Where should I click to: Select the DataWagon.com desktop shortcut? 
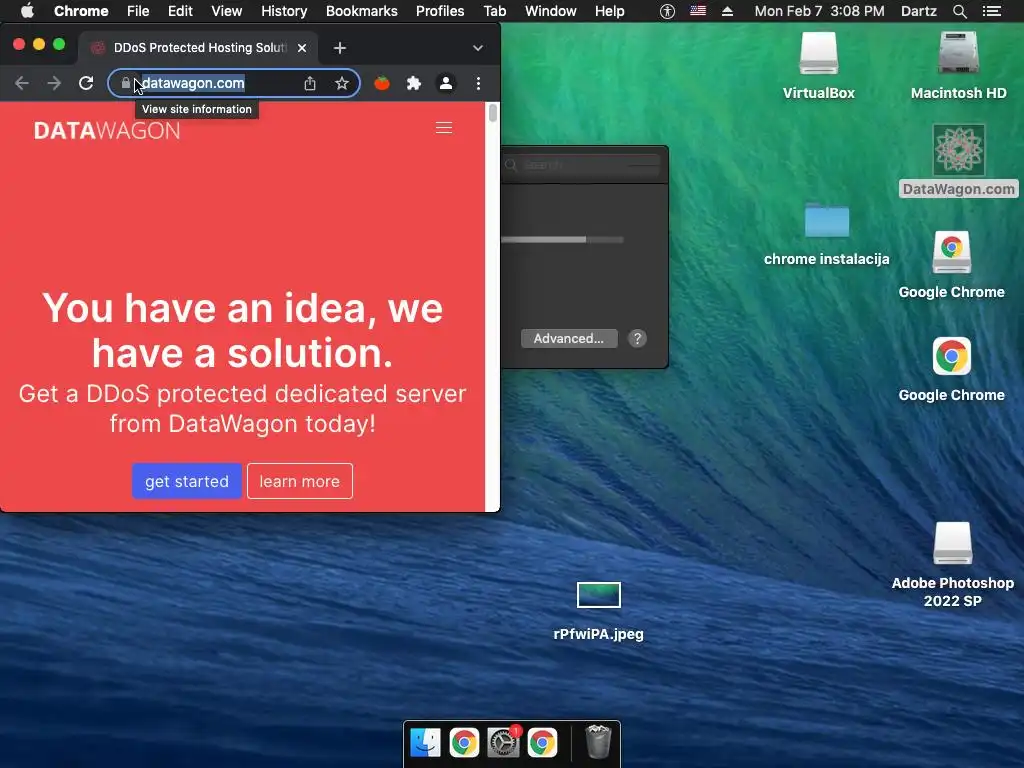pos(958,150)
